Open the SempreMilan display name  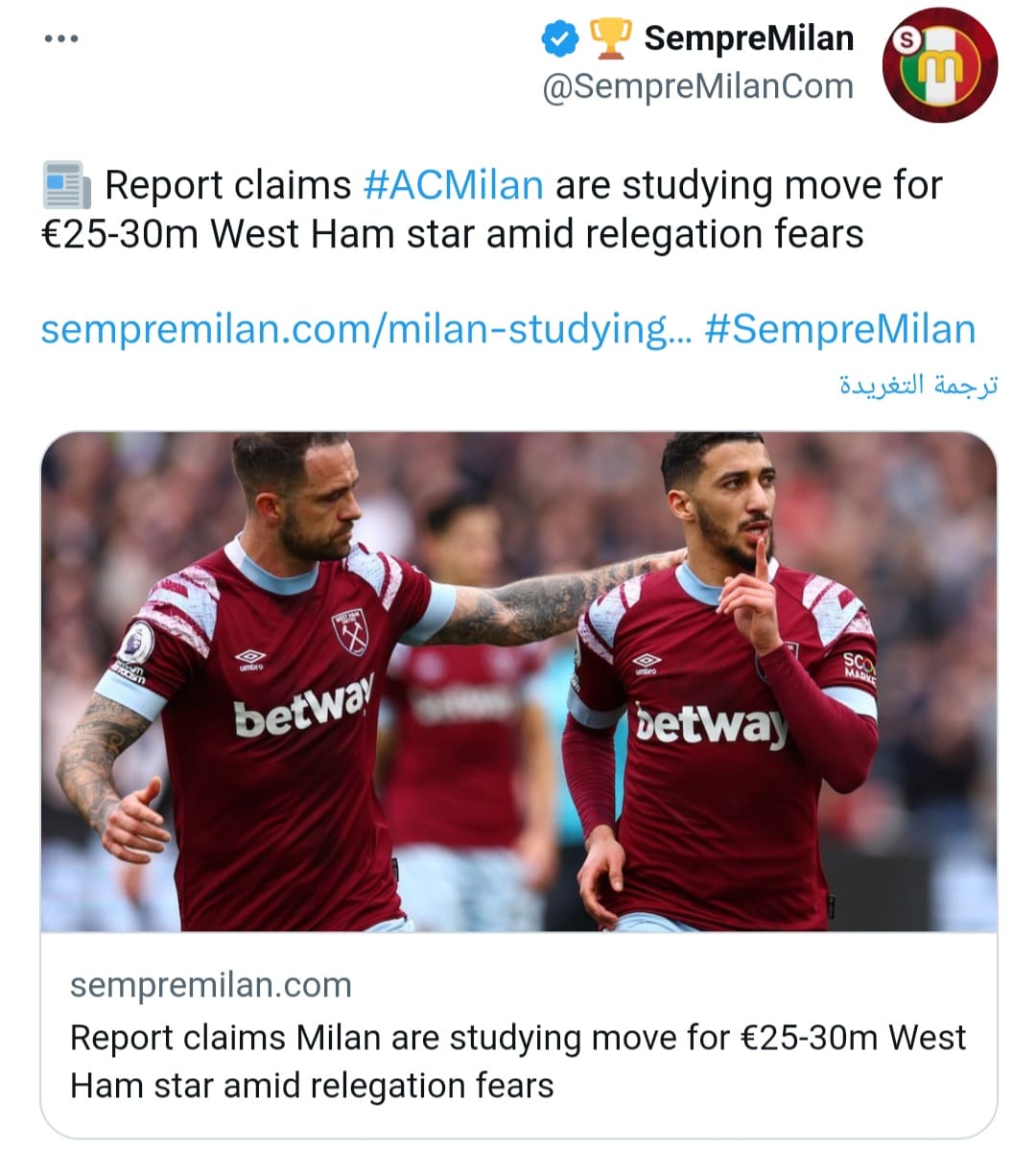click(x=749, y=38)
